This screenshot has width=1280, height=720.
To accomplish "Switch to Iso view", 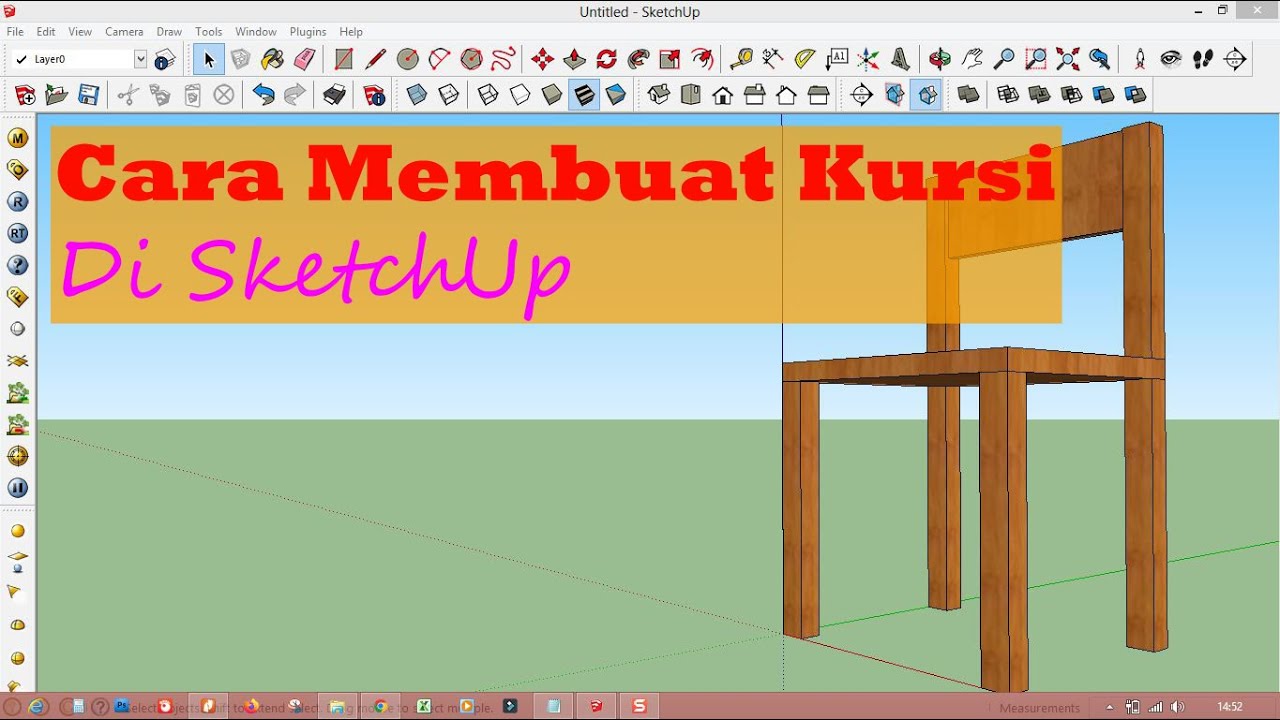I will click(658, 95).
